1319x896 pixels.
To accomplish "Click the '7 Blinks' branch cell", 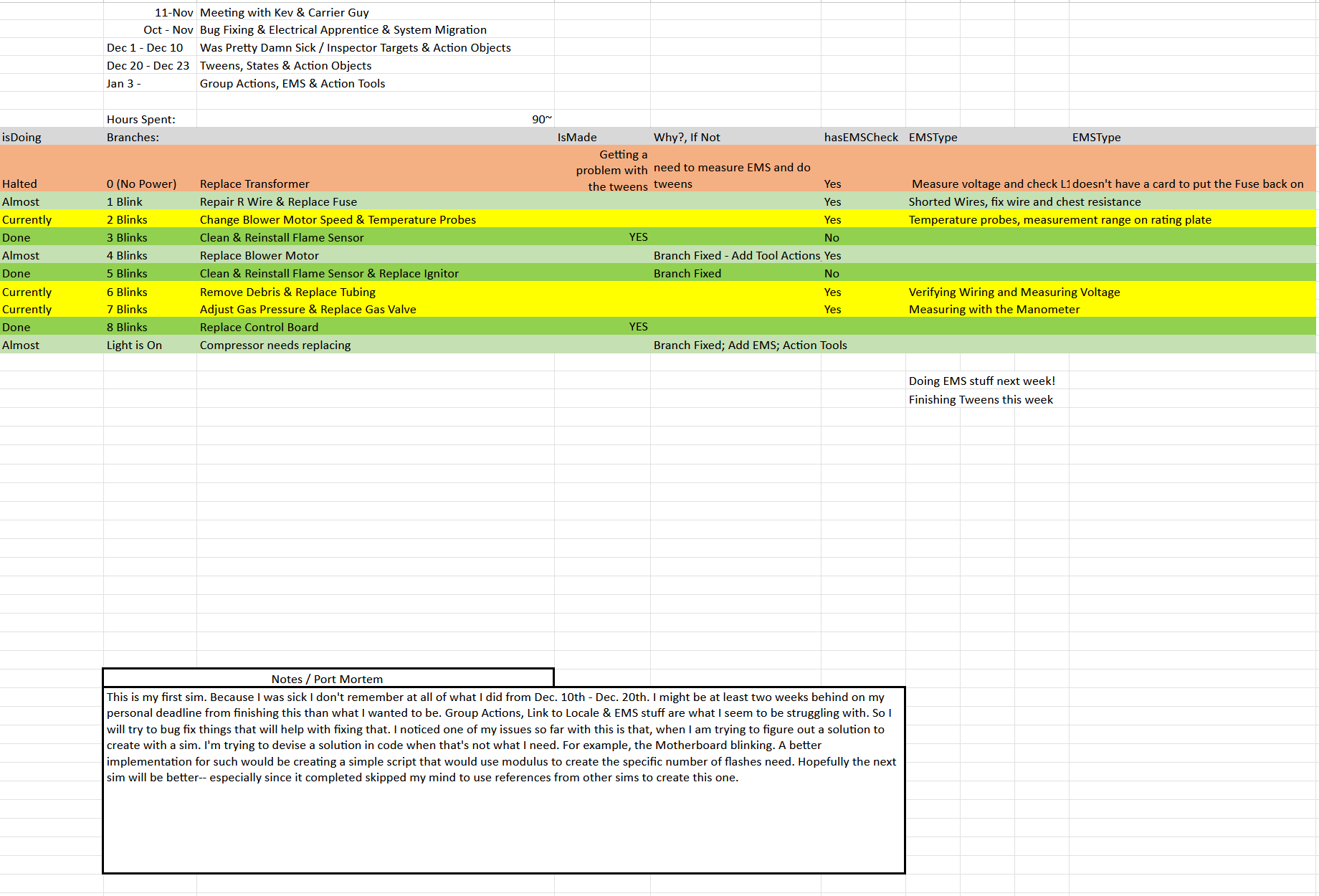I will click(150, 309).
